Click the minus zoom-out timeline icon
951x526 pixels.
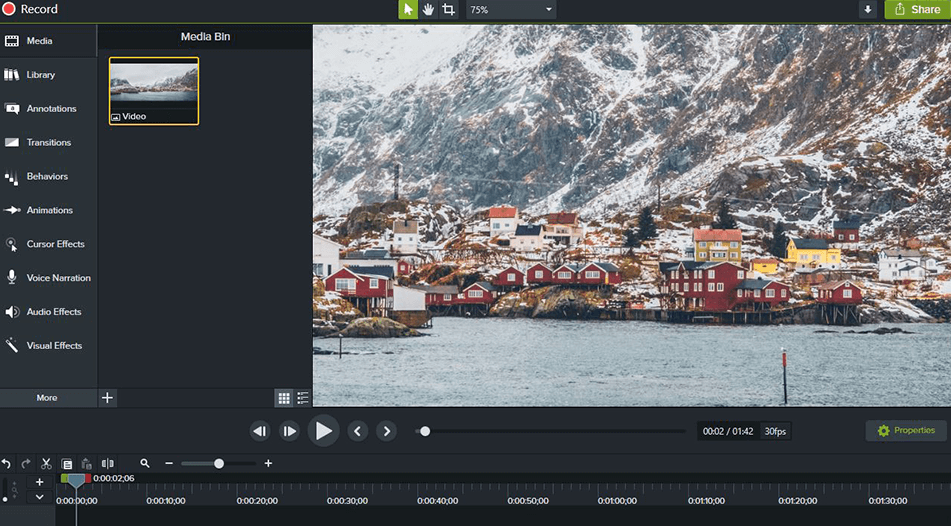[x=169, y=464]
